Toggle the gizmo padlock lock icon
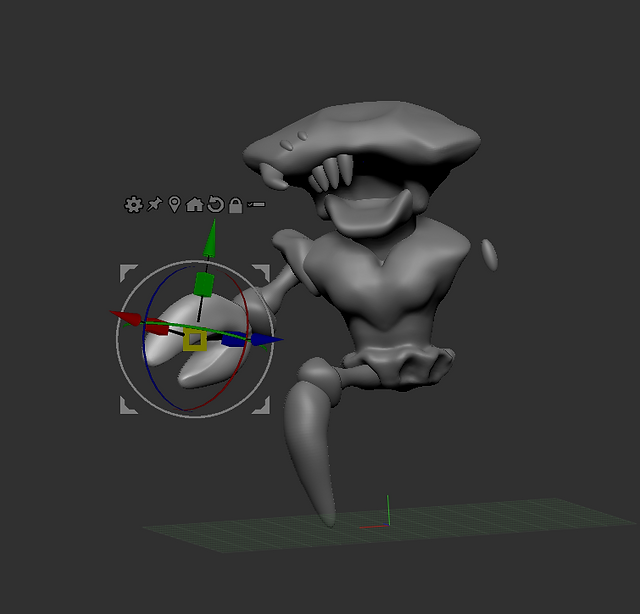Screen dimensions: 640x614 [236, 205]
